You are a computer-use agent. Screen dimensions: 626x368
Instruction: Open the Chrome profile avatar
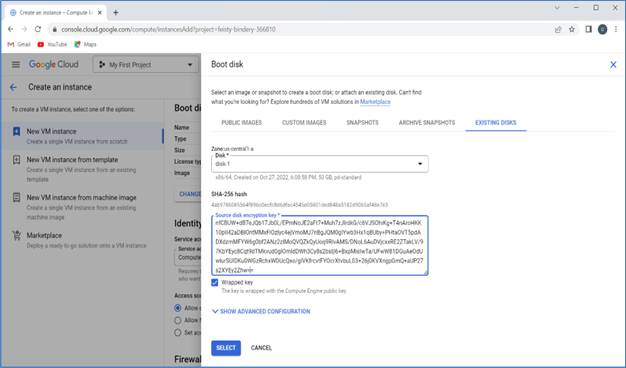(602, 29)
